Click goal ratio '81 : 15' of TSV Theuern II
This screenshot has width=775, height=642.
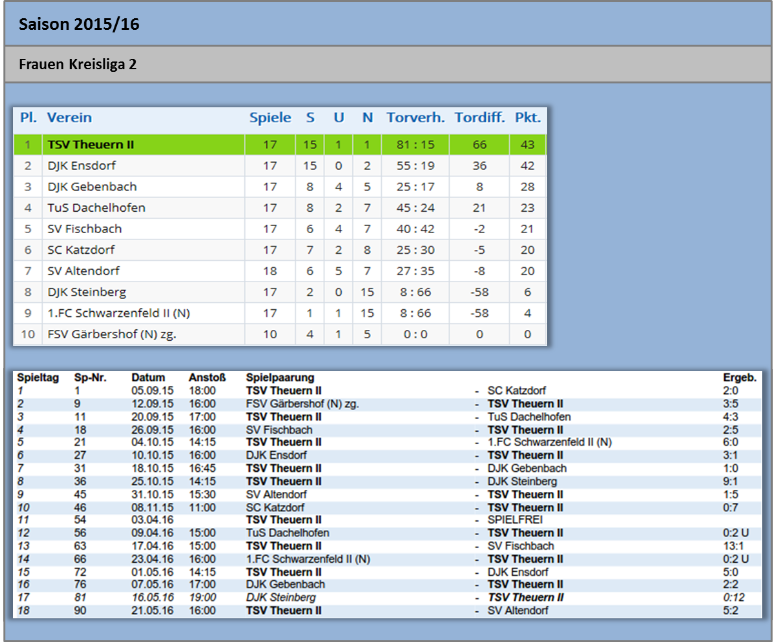(x=415, y=145)
